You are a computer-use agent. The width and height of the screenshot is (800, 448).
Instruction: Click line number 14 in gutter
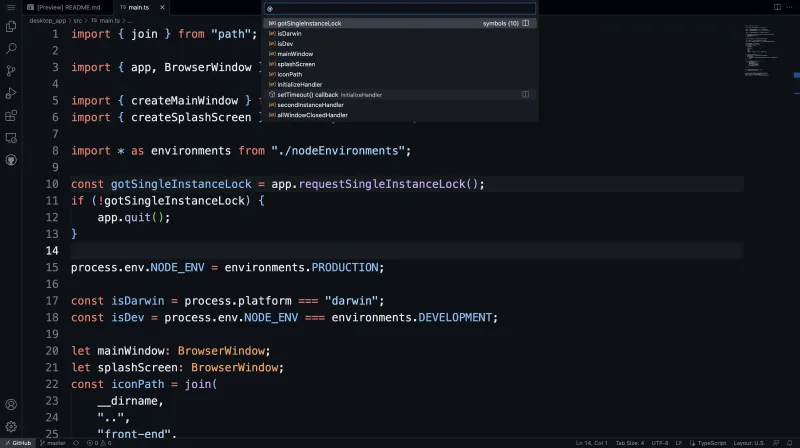(52, 251)
